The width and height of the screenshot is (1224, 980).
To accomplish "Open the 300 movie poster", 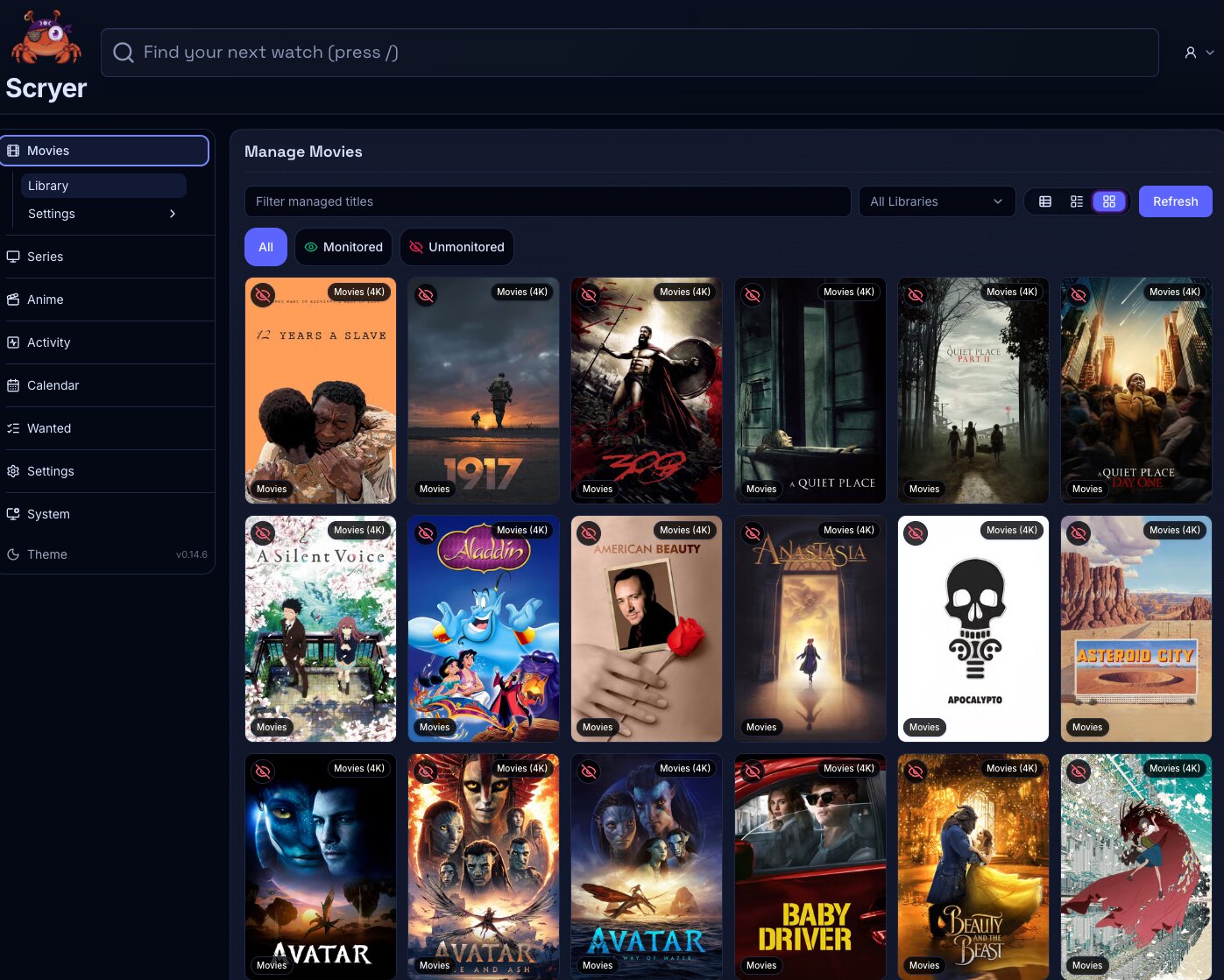I will [647, 391].
